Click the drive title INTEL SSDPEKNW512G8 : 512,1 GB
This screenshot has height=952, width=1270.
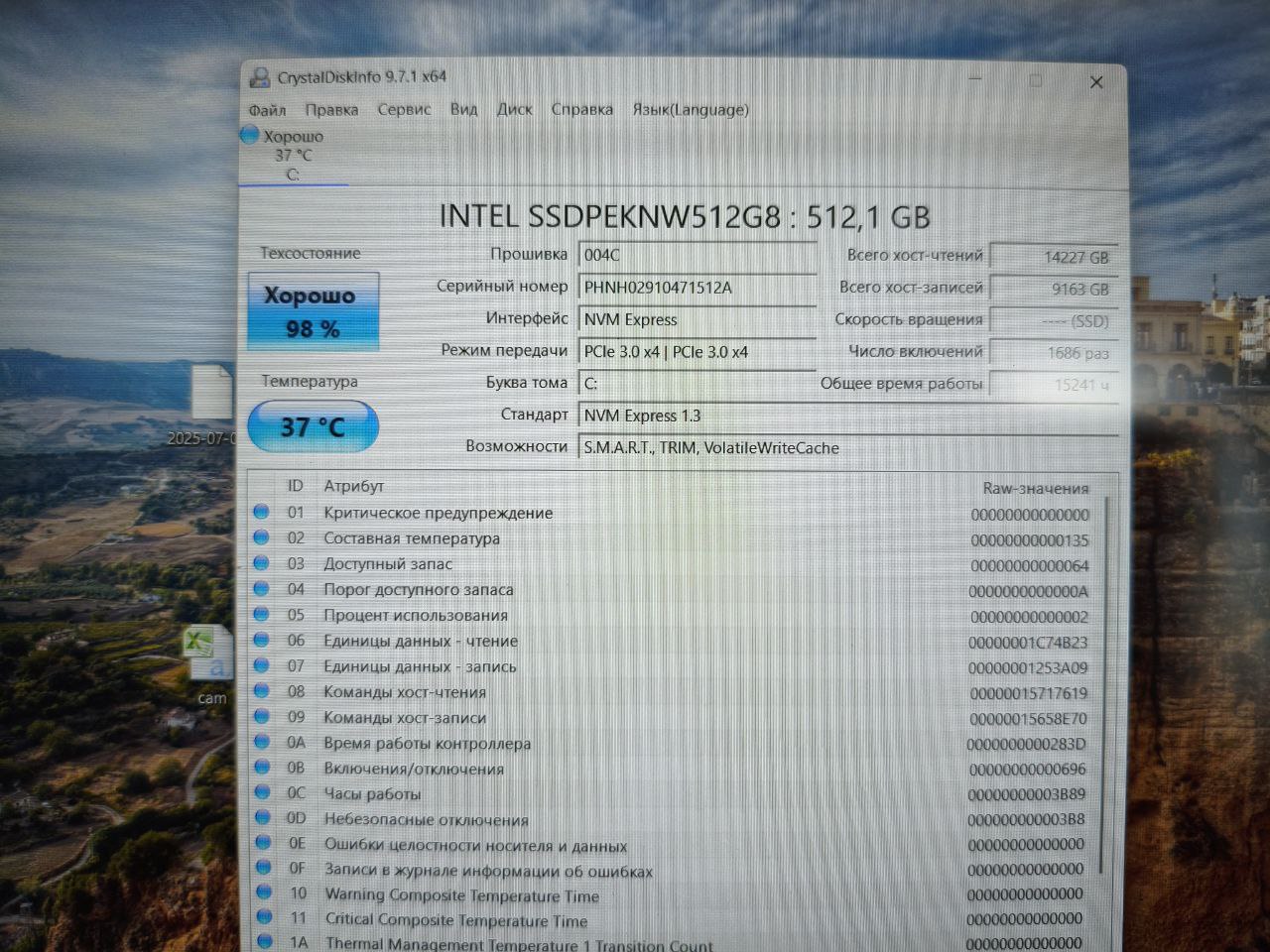[685, 216]
